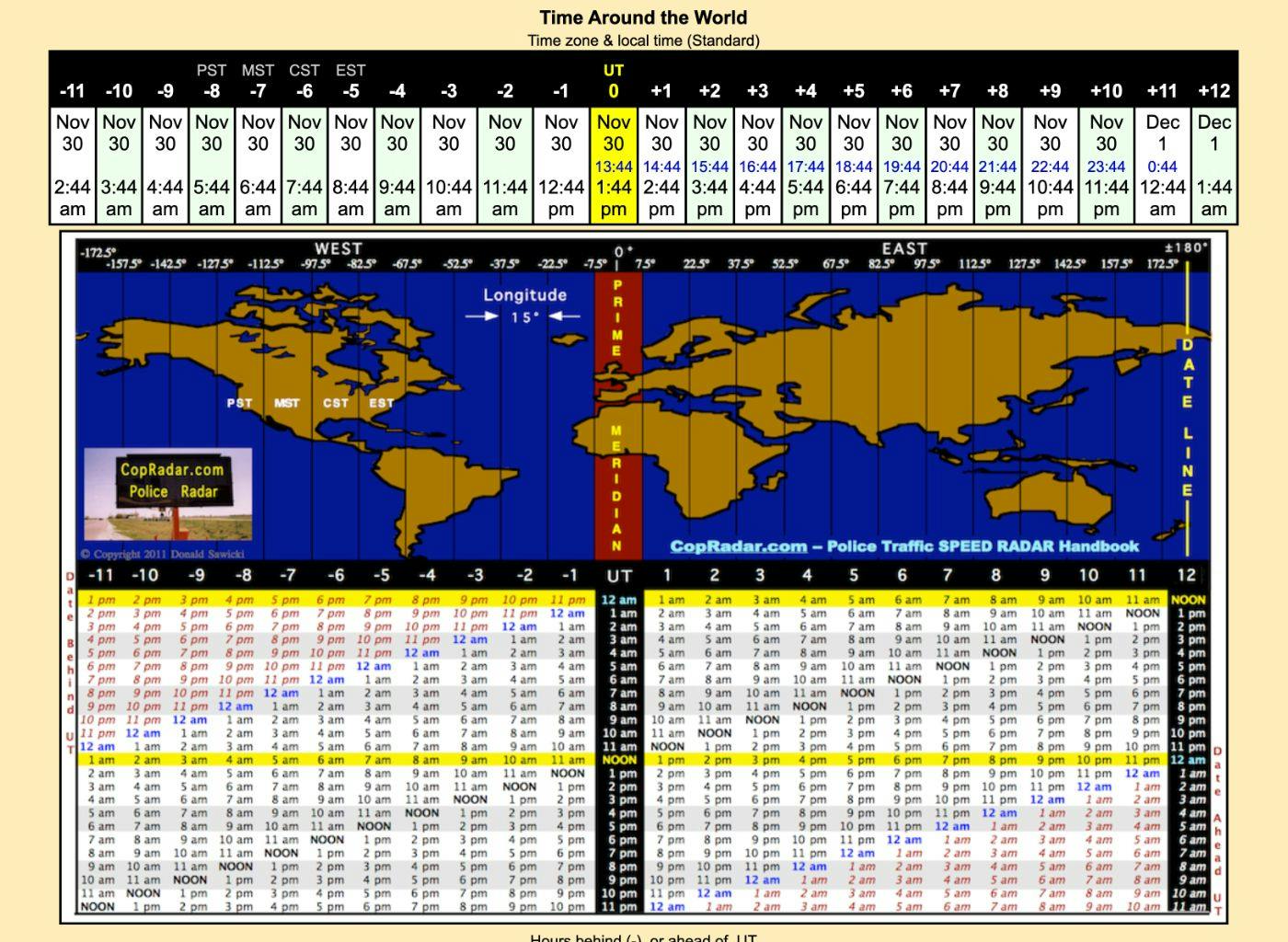Select the PST label on the map

[236, 402]
